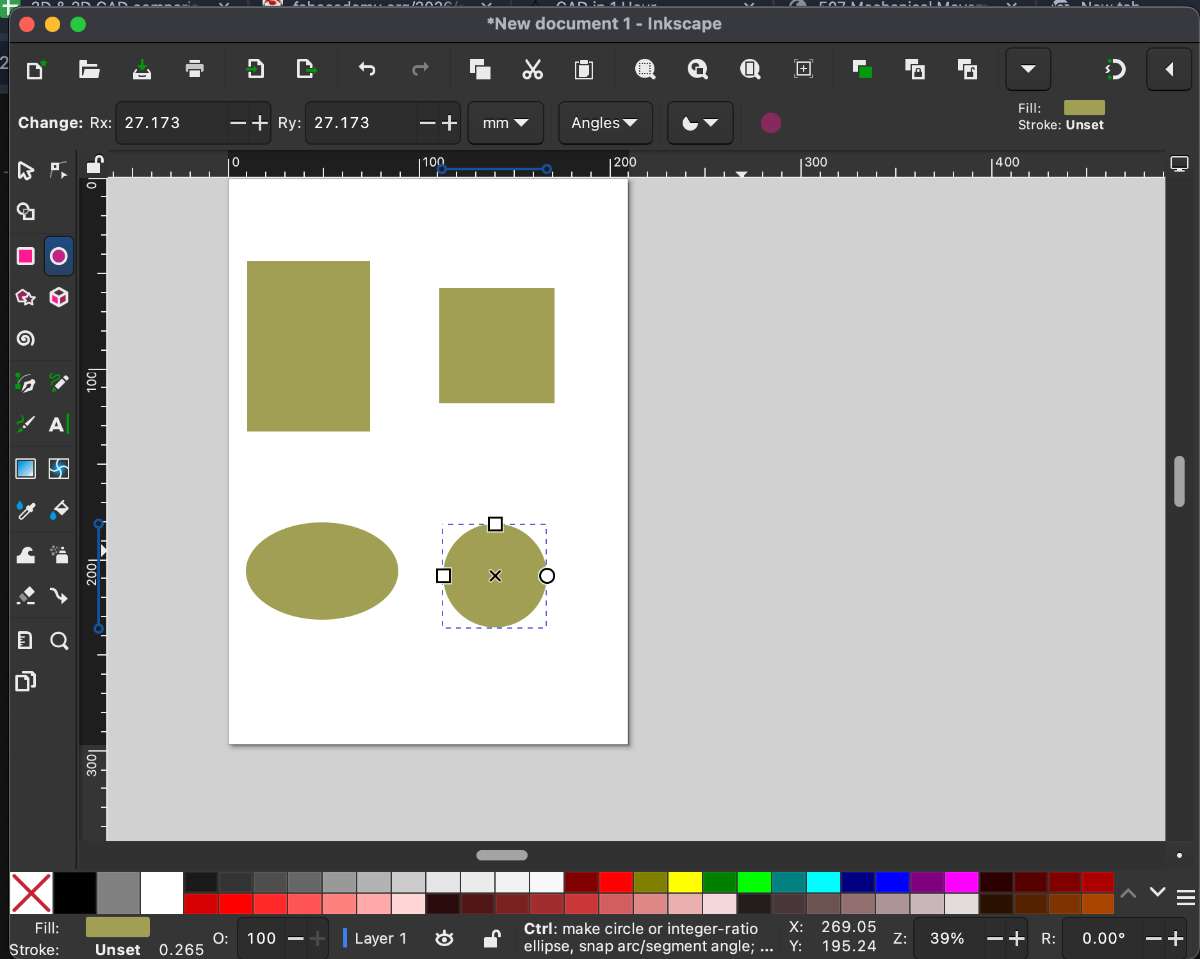Viewport: 1200px width, 959px height.
Task: Click the grayed-out Redo arrow
Action: coord(420,69)
